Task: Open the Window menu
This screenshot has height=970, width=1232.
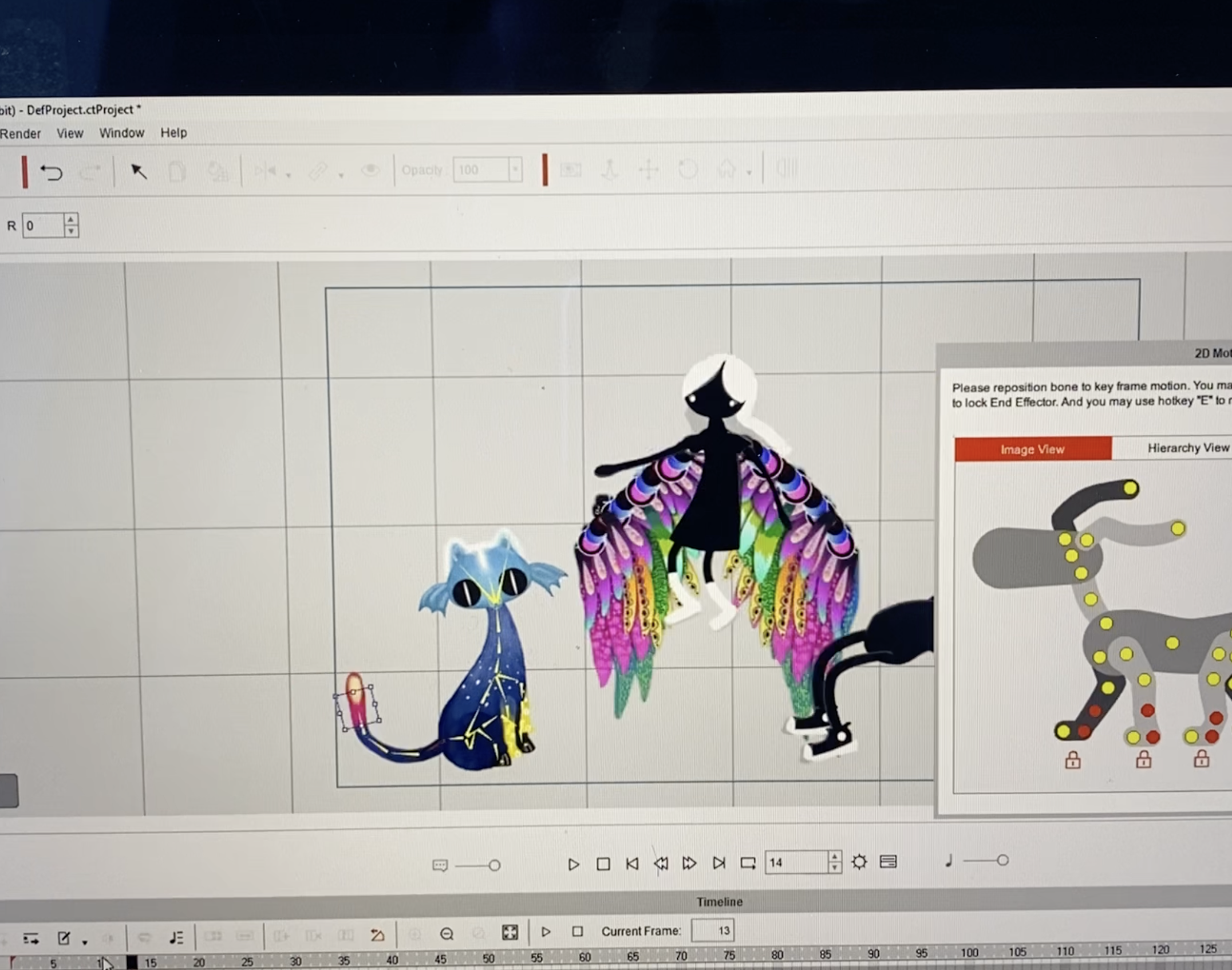Action: [121, 133]
